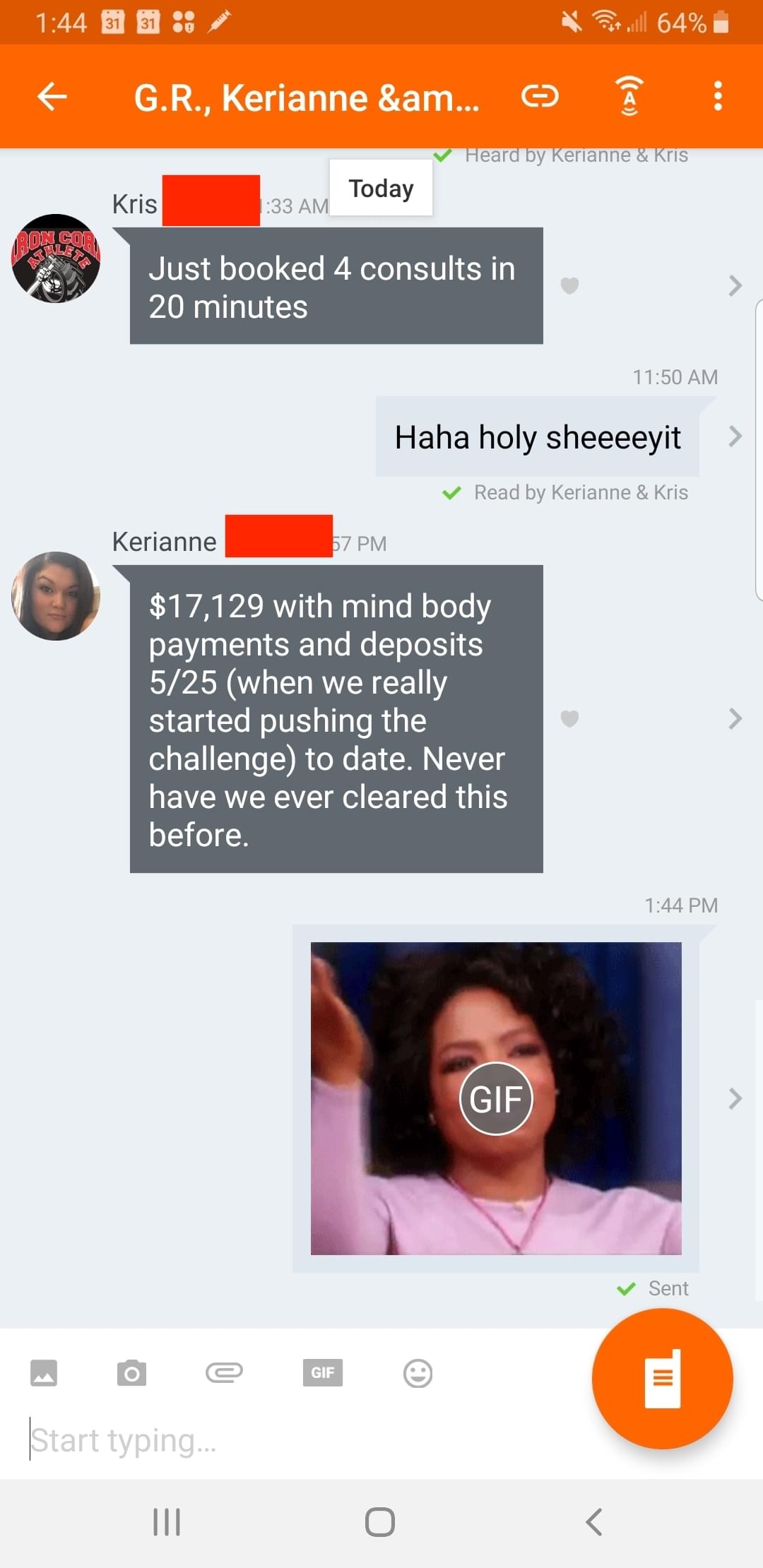Screen dimensions: 763x1568
Task: Expand details for 'Haha holy sheeeeyit' message
Action: [x=735, y=436]
